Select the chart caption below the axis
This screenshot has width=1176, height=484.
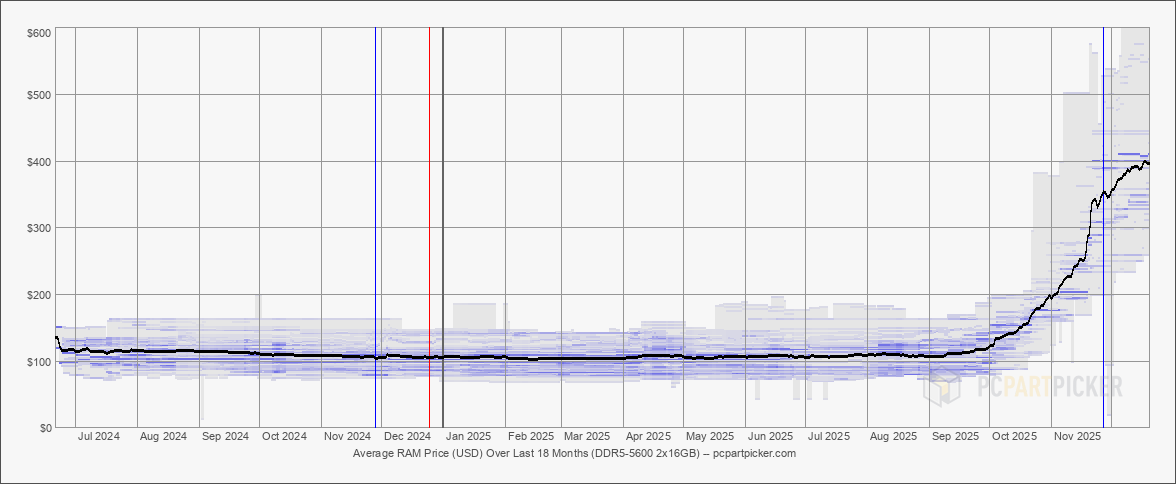pos(574,454)
